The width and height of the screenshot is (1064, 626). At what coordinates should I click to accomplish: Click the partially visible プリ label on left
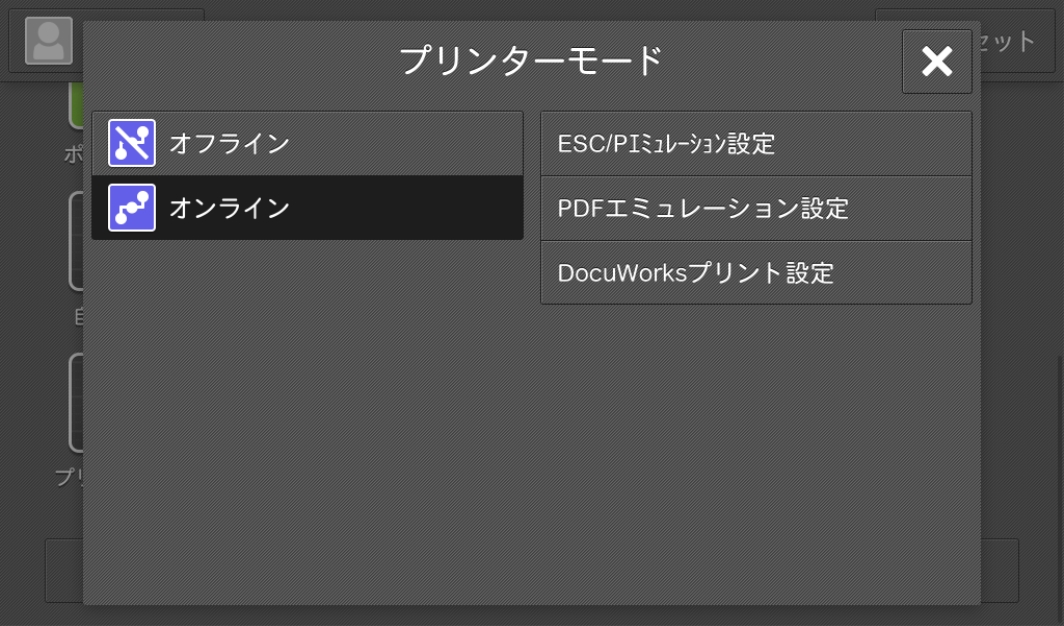68,477
